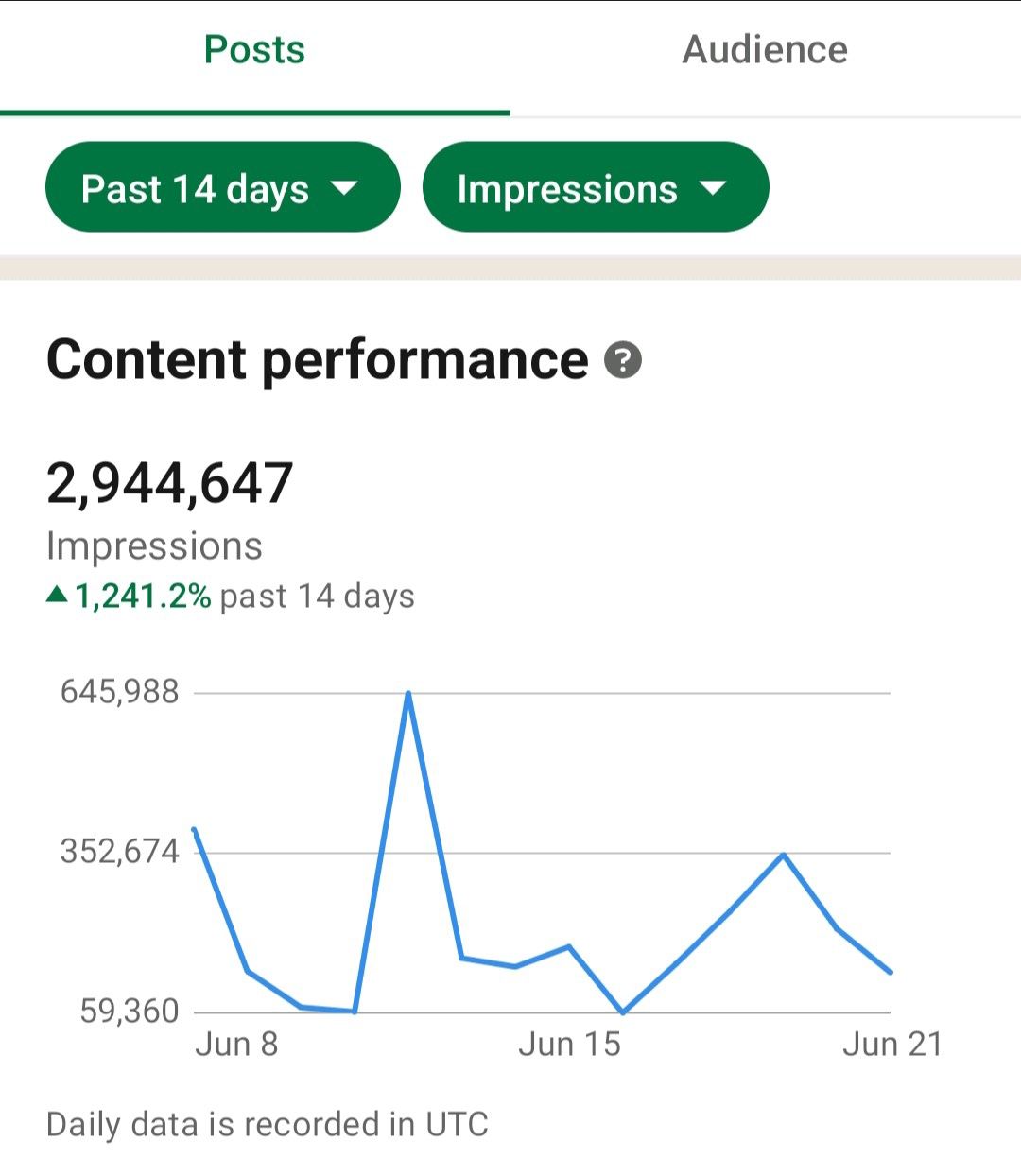Click the Jun 15 date label
This screenshot has width=1021, height=1176.
pyautogui.click(x=569, y=1045)
